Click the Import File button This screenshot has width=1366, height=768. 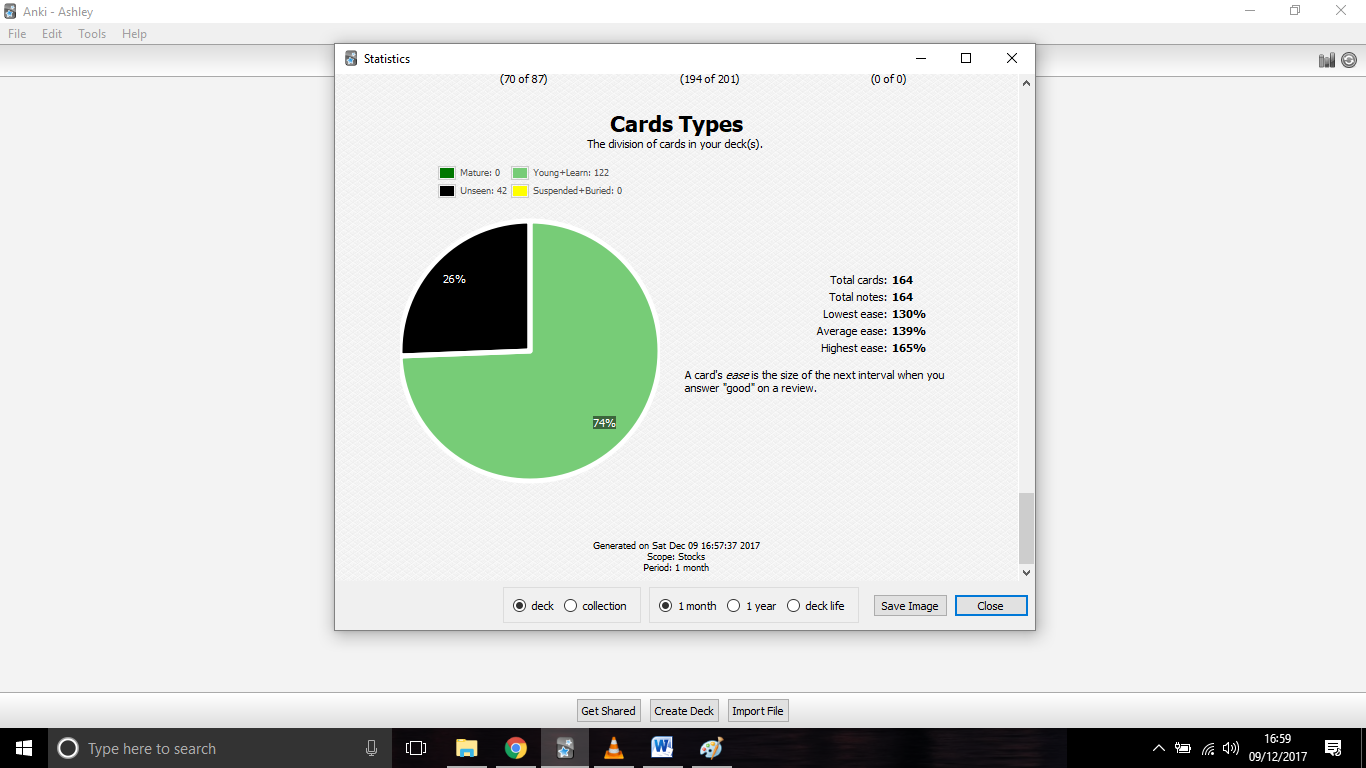758,711
